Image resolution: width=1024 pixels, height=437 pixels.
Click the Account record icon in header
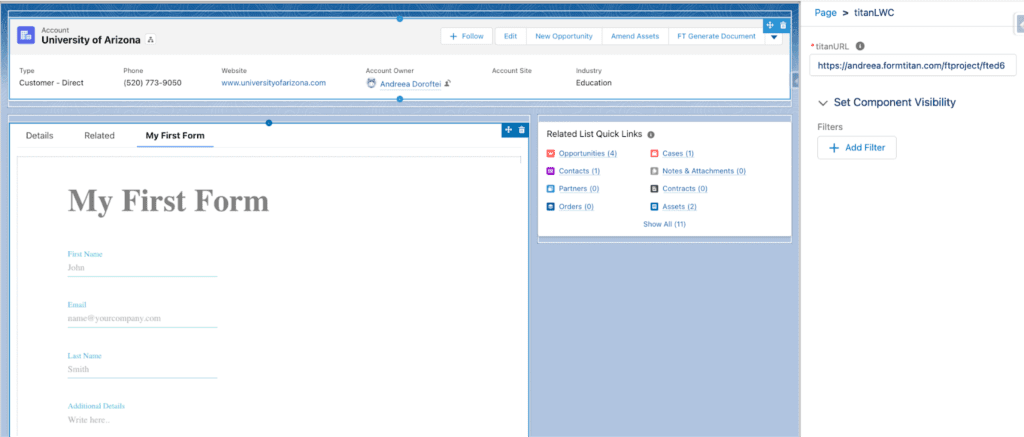click(x=26, y=35)
